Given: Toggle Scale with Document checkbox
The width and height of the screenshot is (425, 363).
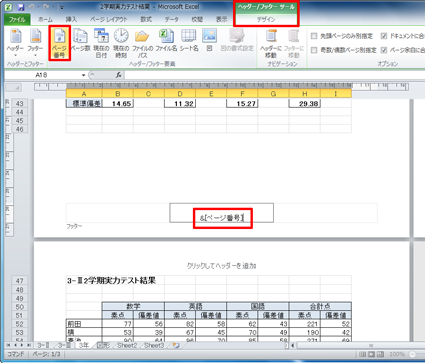Looking at the screenshot, I should pyautogui.click(x=384, y=36).
